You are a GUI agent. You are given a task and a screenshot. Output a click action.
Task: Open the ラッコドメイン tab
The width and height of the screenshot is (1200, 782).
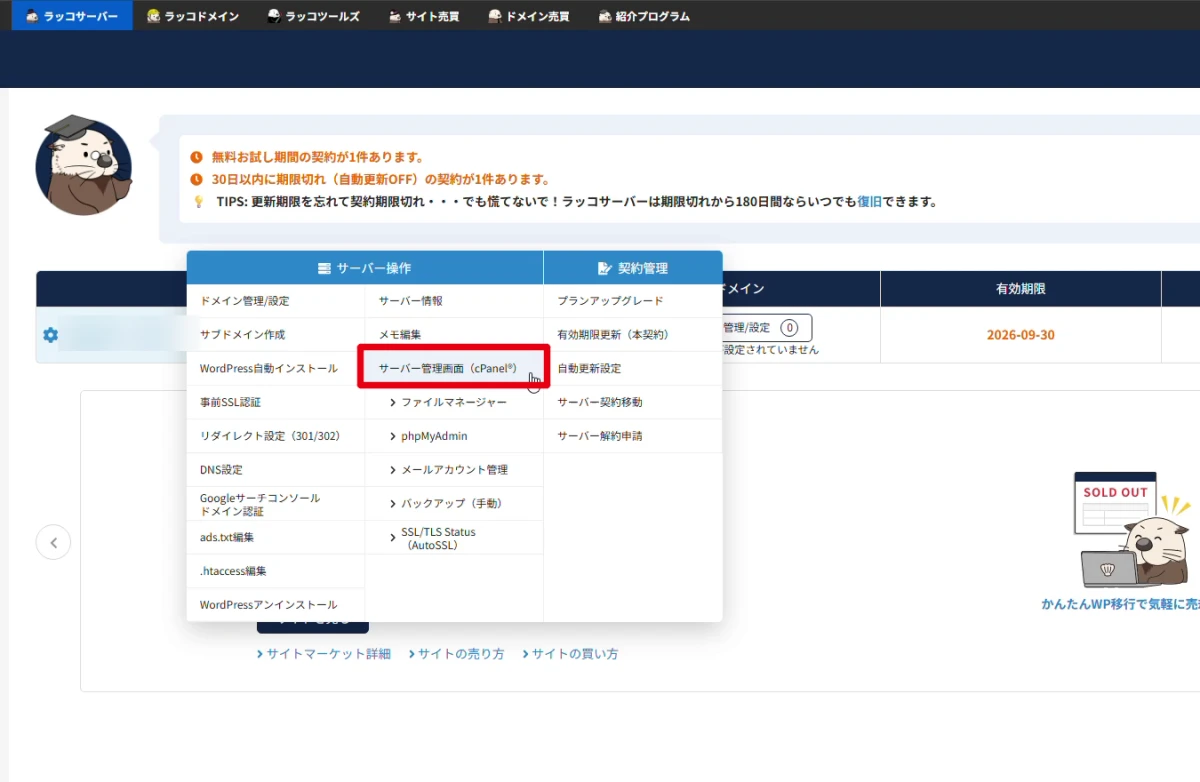(x=193, y=16)
